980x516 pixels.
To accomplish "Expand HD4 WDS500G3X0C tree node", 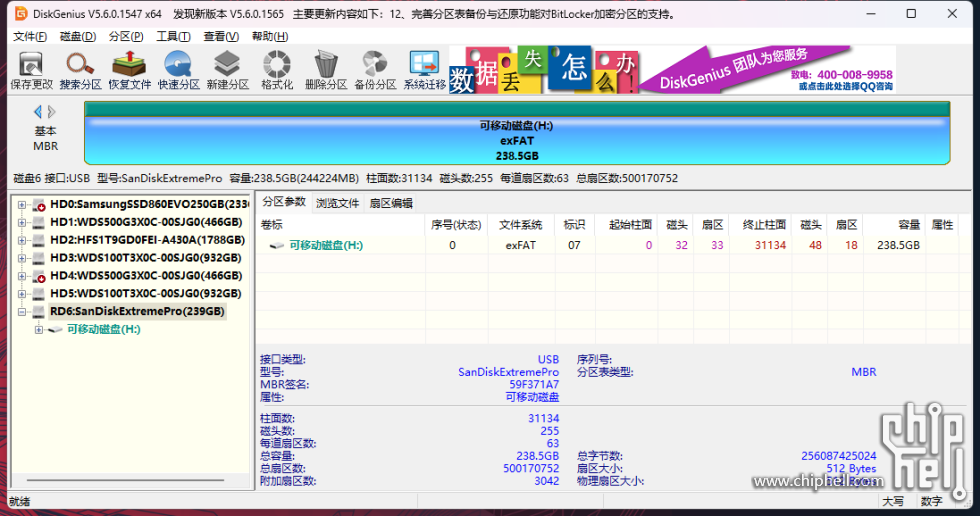I will point(22,276).
